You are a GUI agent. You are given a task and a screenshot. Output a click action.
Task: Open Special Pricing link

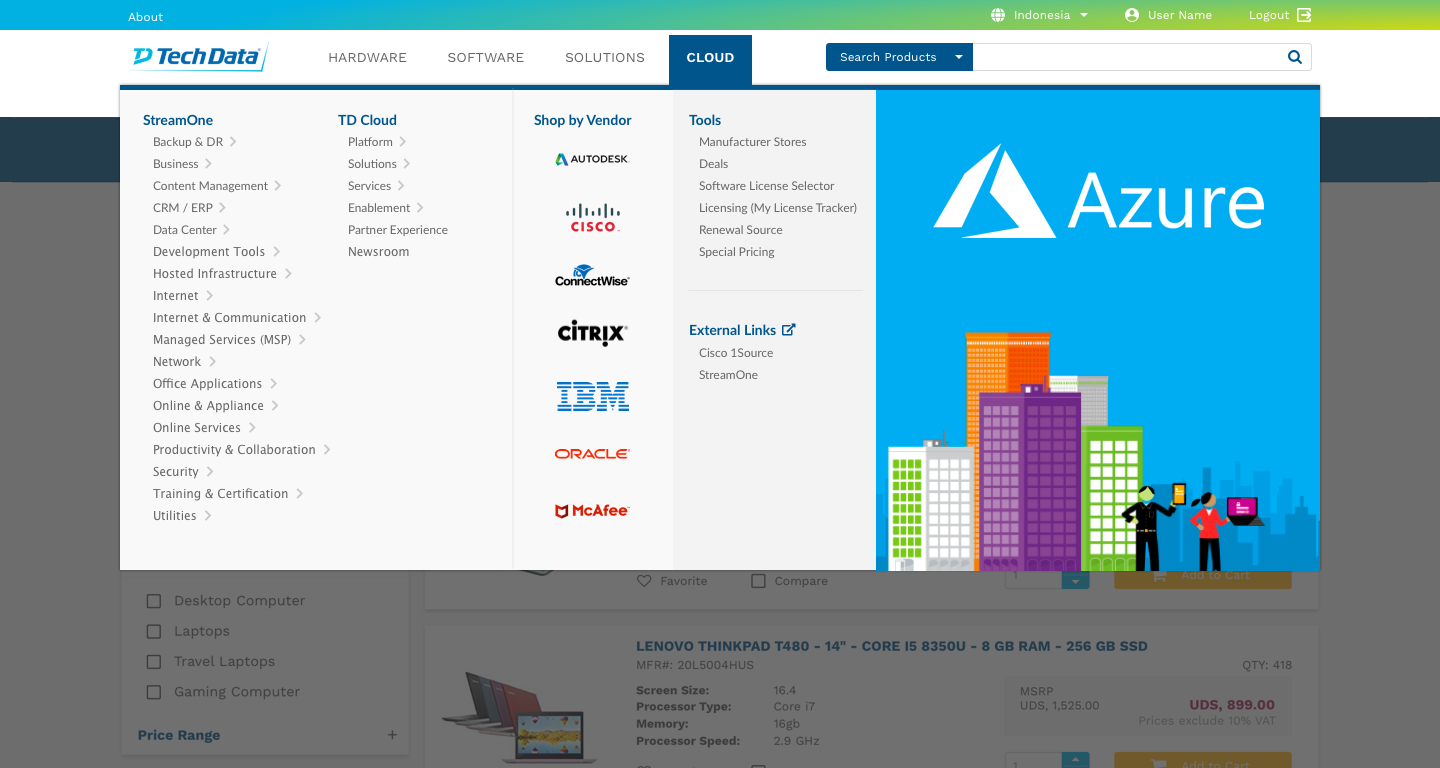pos(737,252)
